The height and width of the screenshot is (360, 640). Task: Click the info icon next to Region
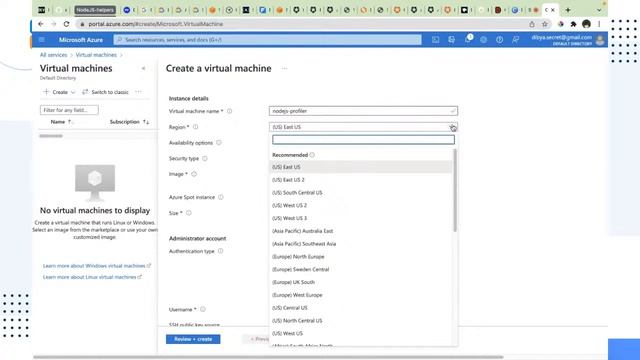[196, 127]
